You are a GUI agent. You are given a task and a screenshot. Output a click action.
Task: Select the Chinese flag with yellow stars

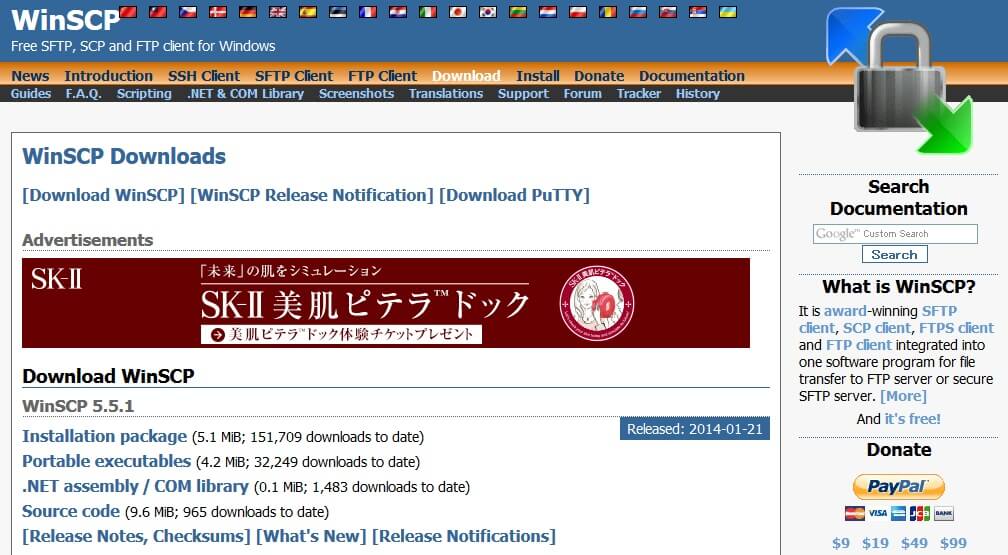coord(128,12)
